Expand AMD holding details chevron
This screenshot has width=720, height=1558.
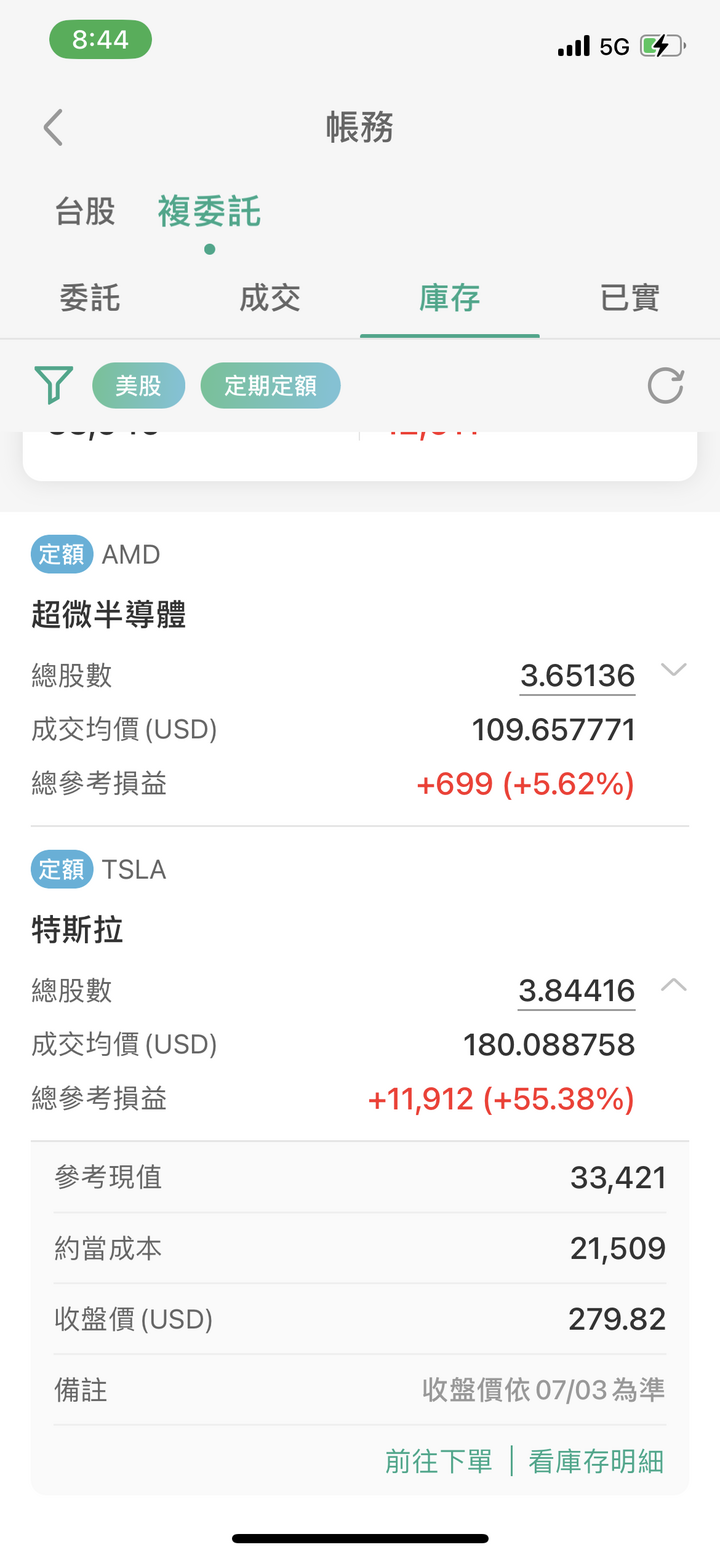[x=674, y=670]
